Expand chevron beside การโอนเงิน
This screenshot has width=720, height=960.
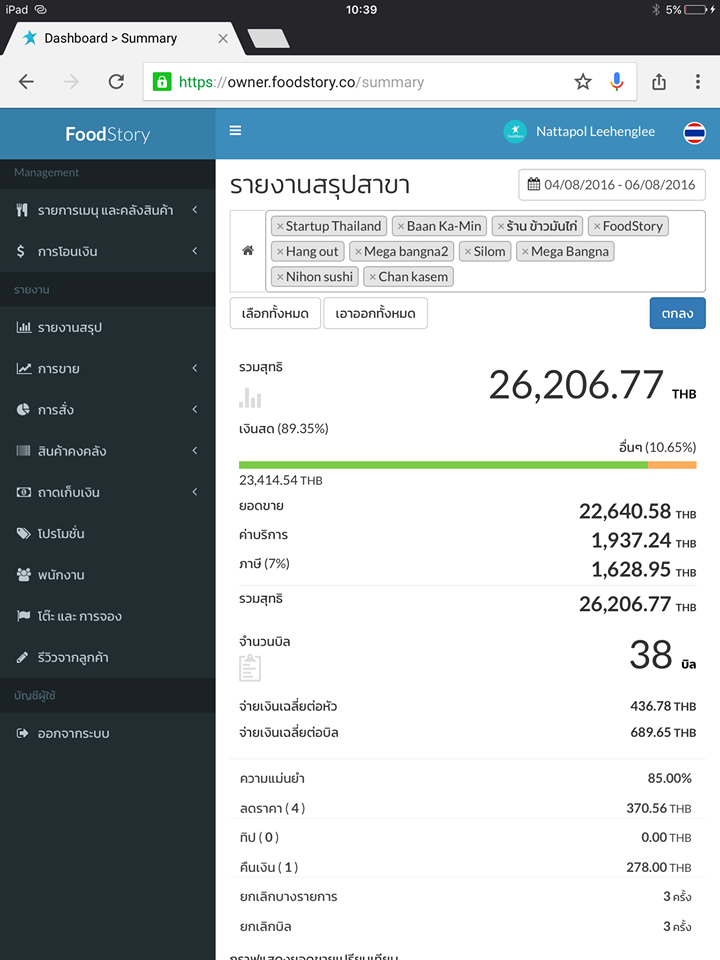click(195, 251)
